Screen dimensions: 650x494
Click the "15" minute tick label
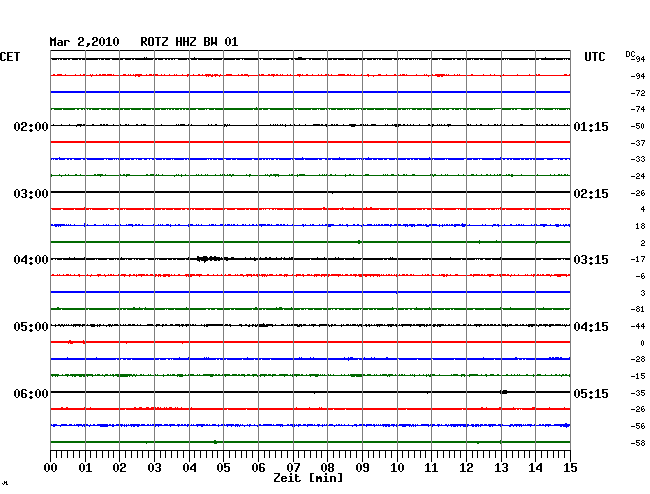pyautogui.click(x=570, y=468)
